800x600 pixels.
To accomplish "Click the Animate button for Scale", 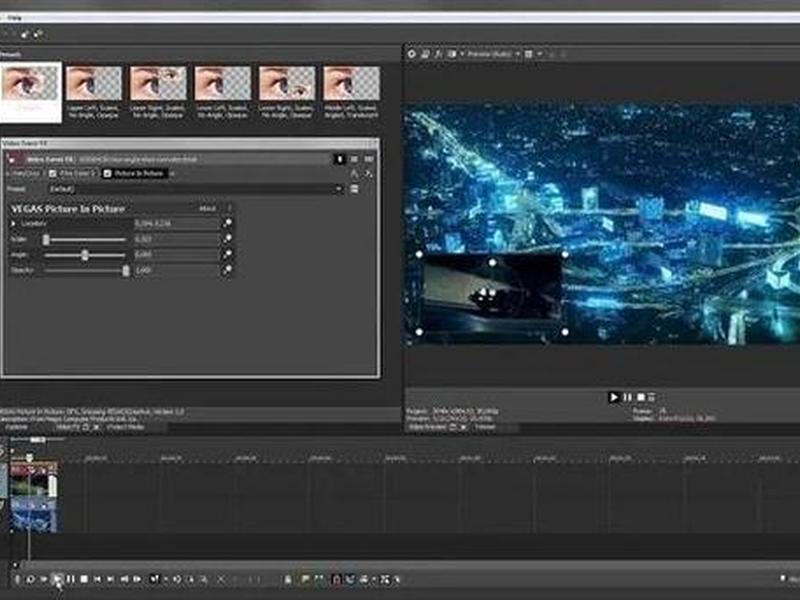I will coord(228,239).
